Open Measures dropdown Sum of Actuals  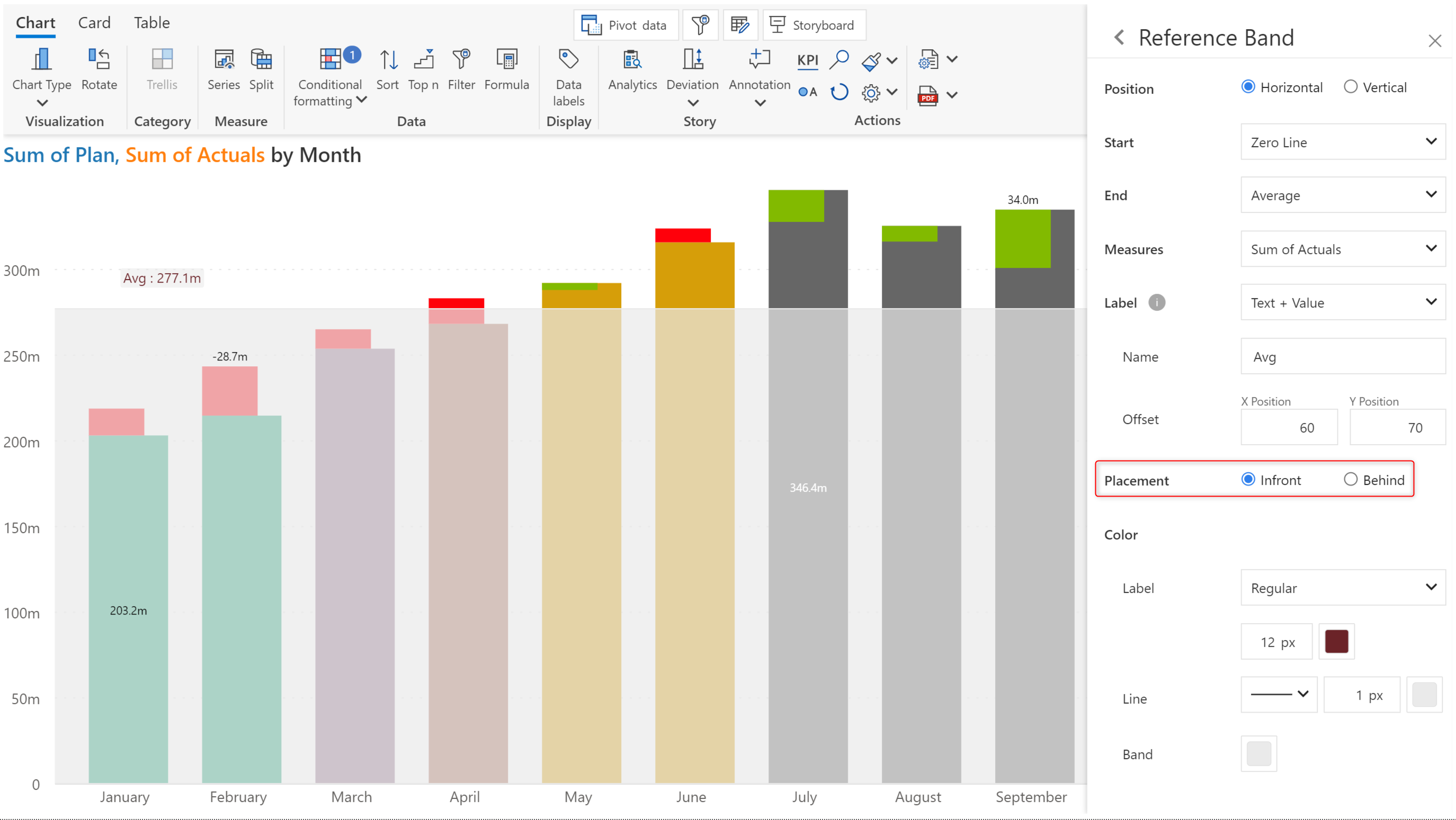pos(1343,249)
